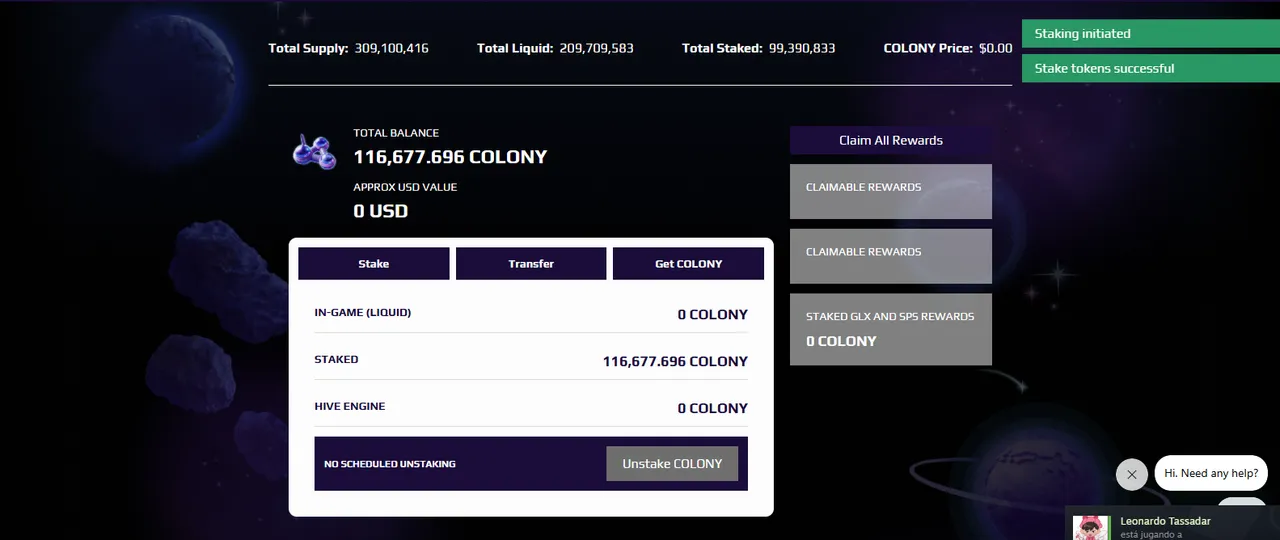The height and width of the screenshot is (540, 1280).
Task: Click the total balance 116,677.696 COLONY heading
Action: pyautogui.click(x=450, y=157)
